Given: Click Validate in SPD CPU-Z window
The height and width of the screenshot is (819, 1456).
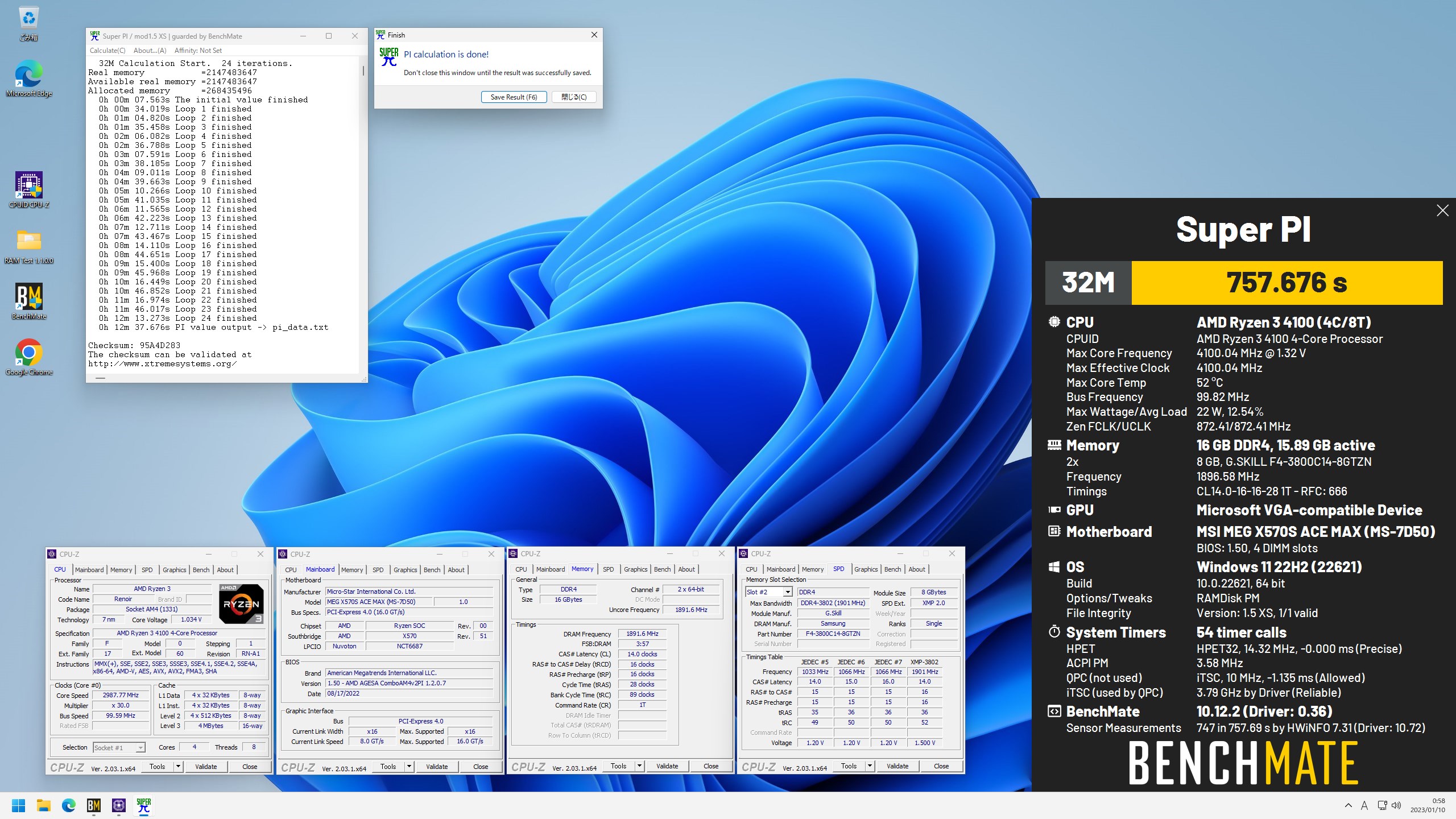Looking at the screenshot, I should [x=897, y=766].
